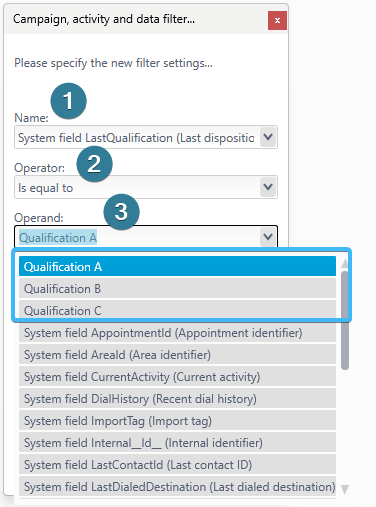Image resolution: width=376 pixels, height=507 pixels.
Task: Open the Operator dropdown arrow
Action: pos(268,187)
